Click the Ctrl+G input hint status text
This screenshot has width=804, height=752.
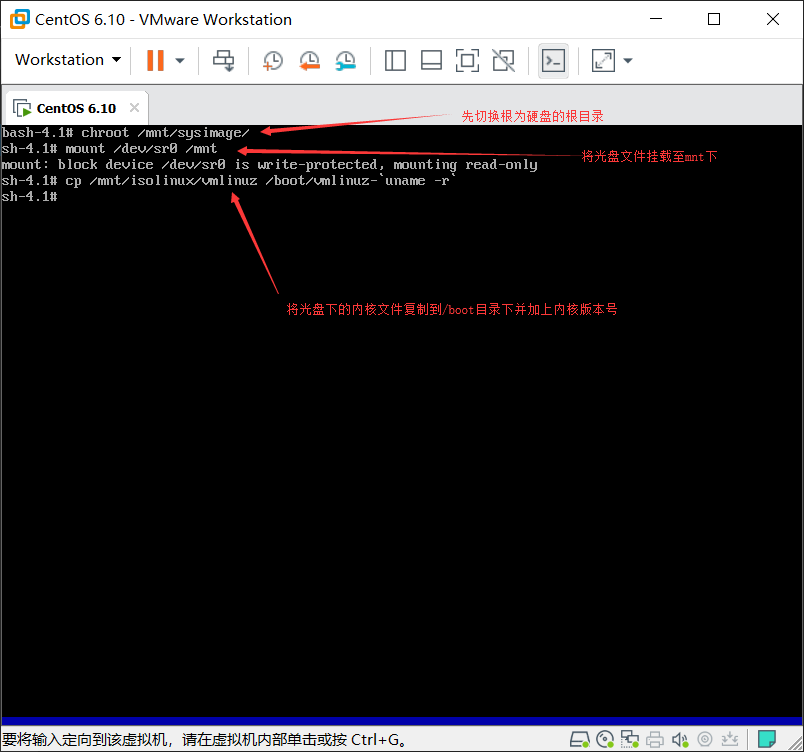click(204, 739)
